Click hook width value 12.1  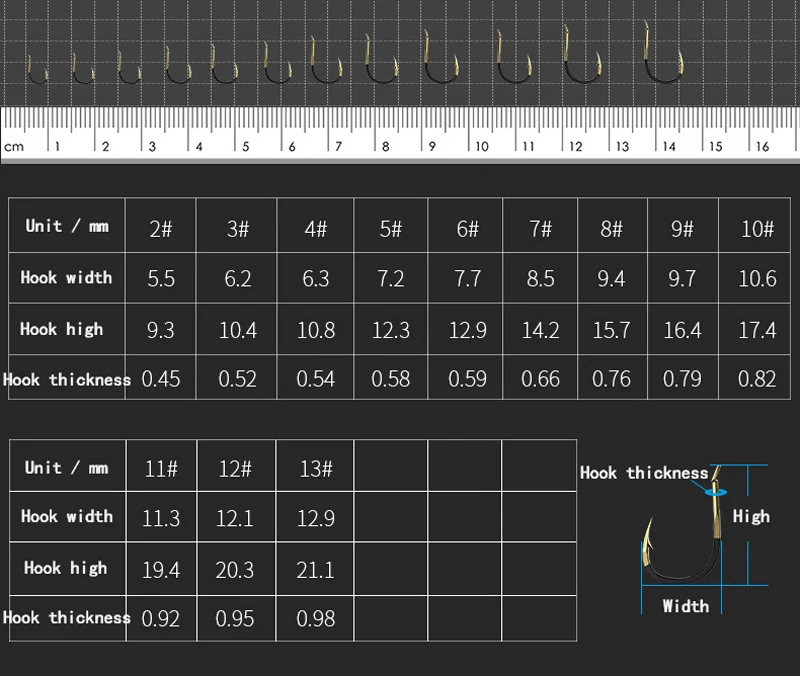[x=235, y=518]
